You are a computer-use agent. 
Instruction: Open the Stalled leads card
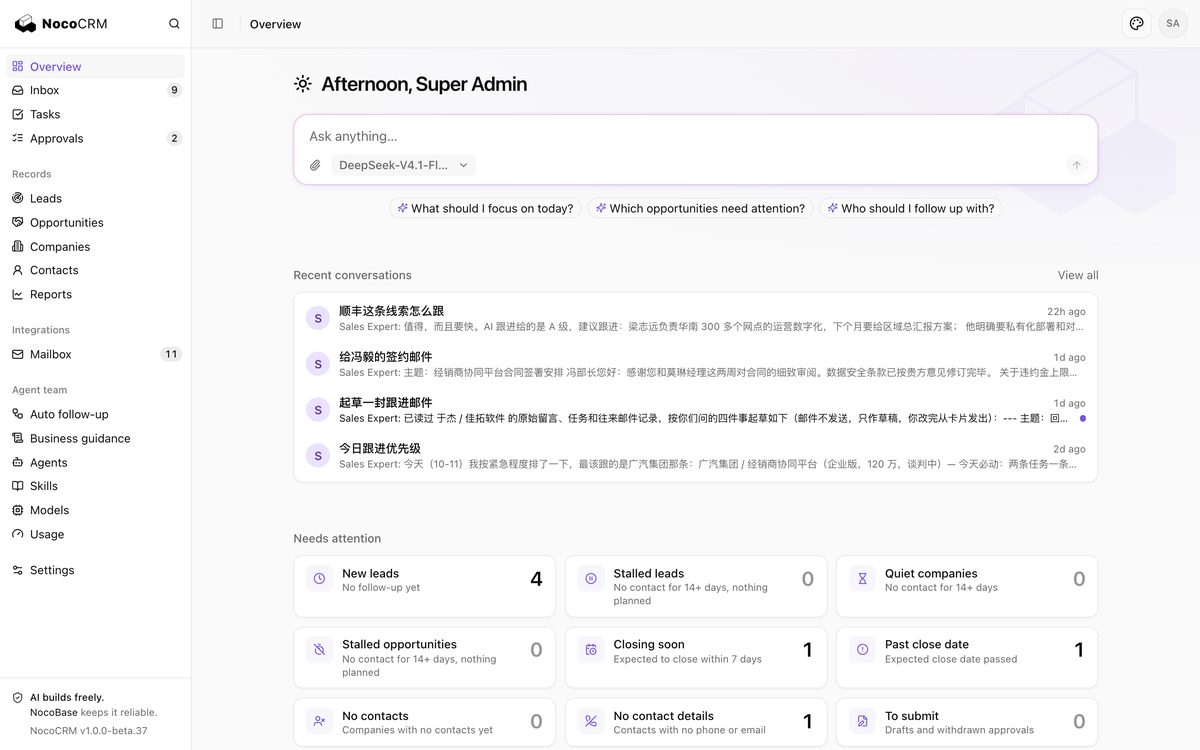tap(696, 586)
